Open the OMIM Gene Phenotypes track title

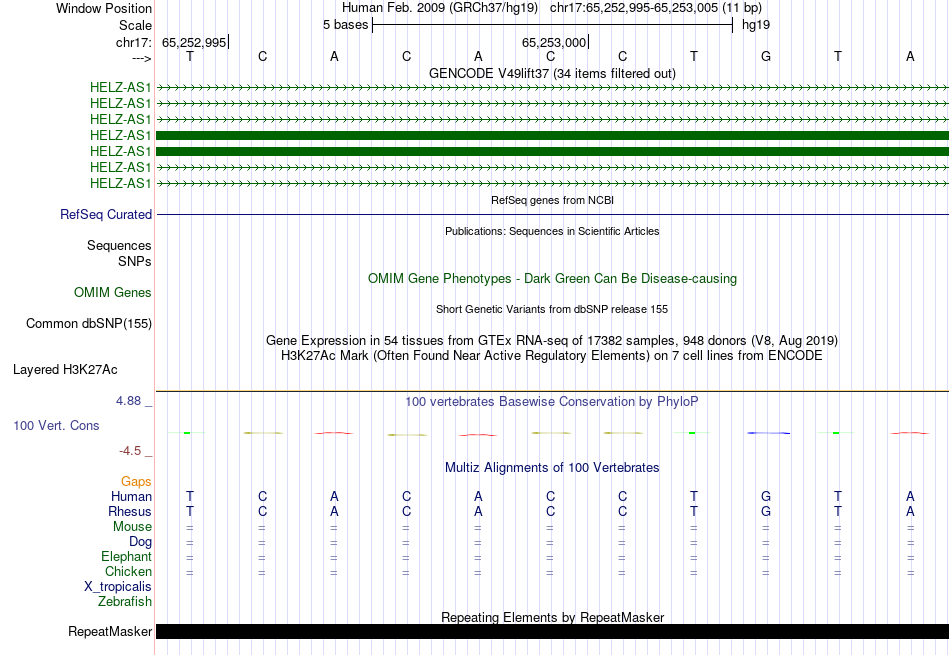(x=552, y=279)
